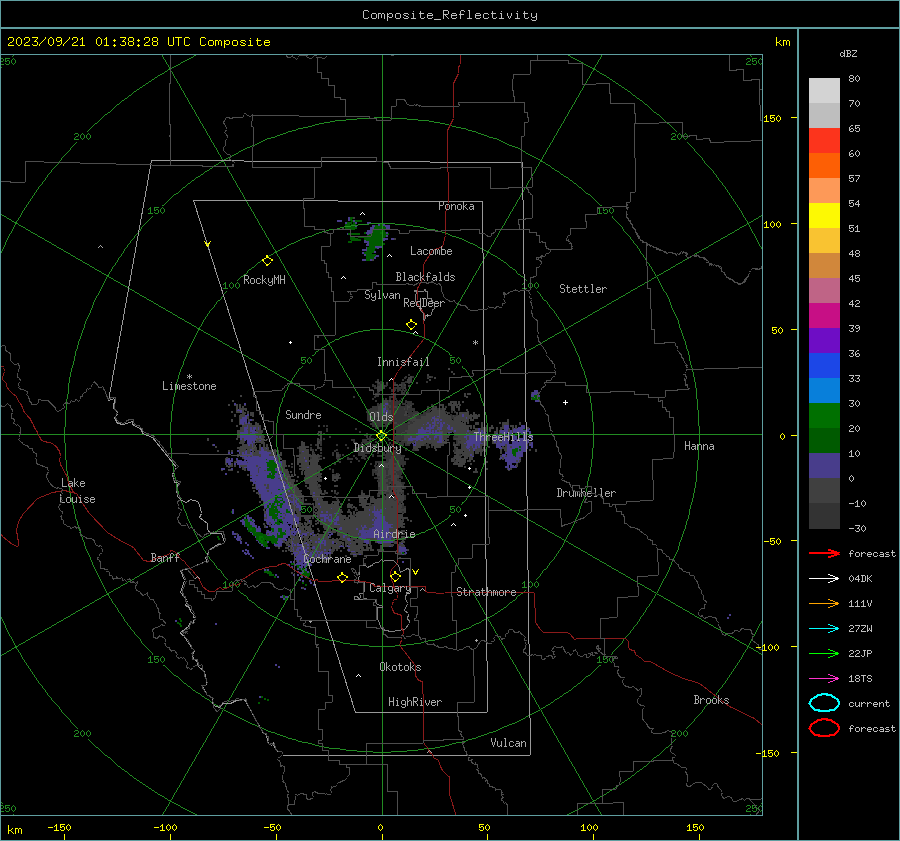
Task: Click the ThreeHills label
Action: click(503, 437)
